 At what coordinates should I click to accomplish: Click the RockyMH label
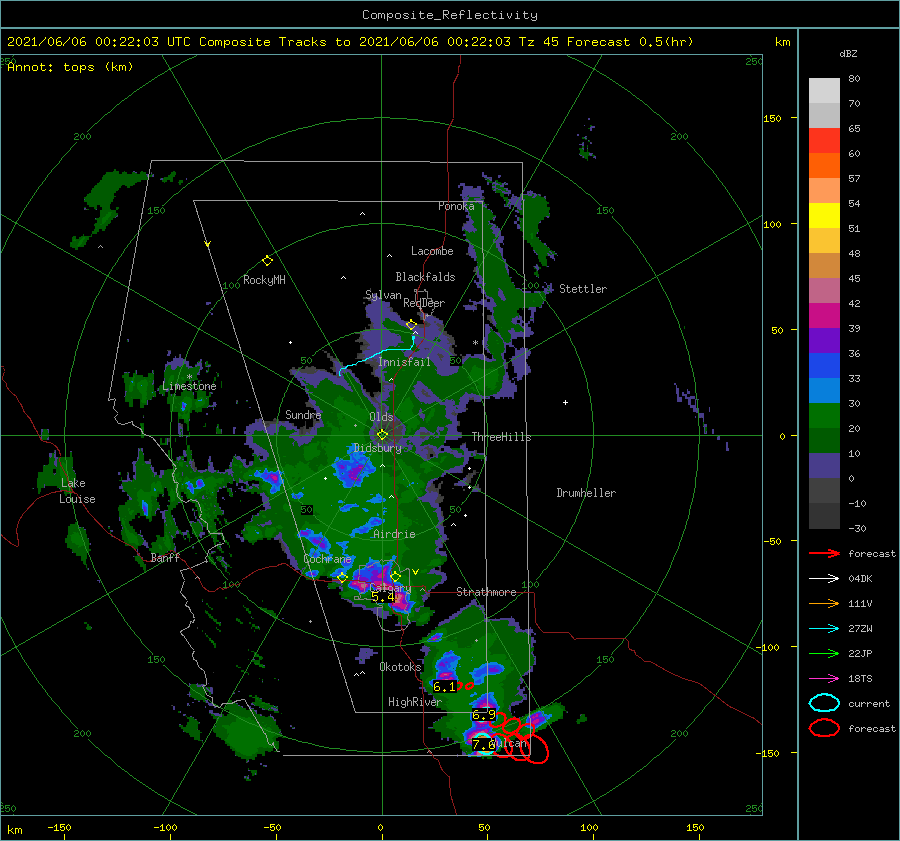[x=264, y=280]
